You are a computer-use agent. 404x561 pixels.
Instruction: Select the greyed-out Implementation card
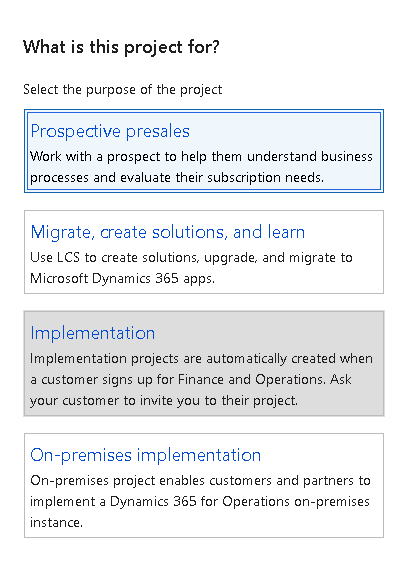click(204, 364)
